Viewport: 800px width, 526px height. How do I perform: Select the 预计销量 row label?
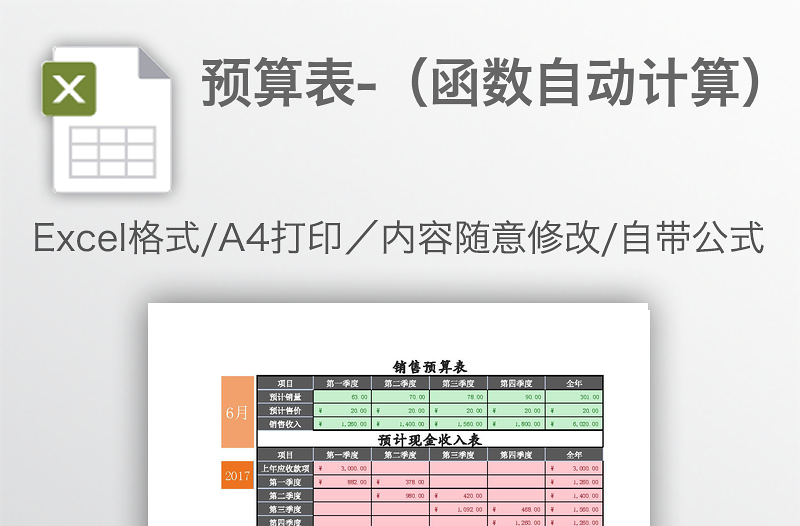(285, 397)
